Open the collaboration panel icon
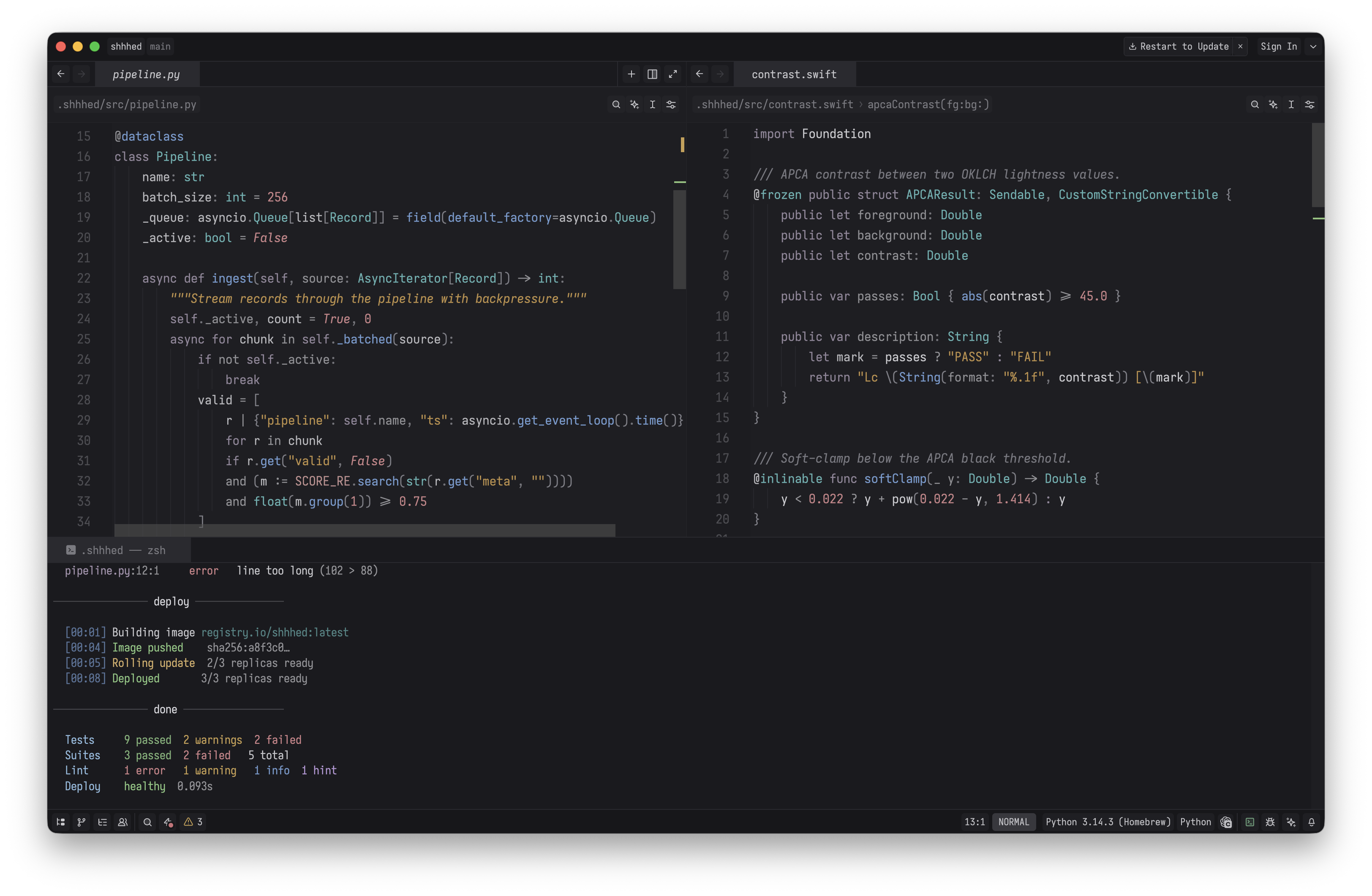The height and width of the screenshot is (896, 1372). (x=123, y=822)
